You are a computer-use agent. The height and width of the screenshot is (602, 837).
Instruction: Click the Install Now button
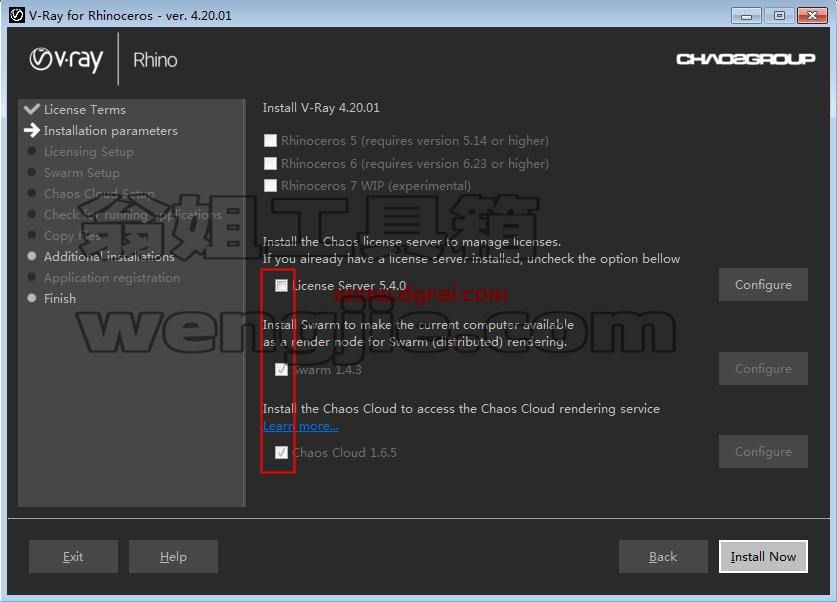(763, 557)
